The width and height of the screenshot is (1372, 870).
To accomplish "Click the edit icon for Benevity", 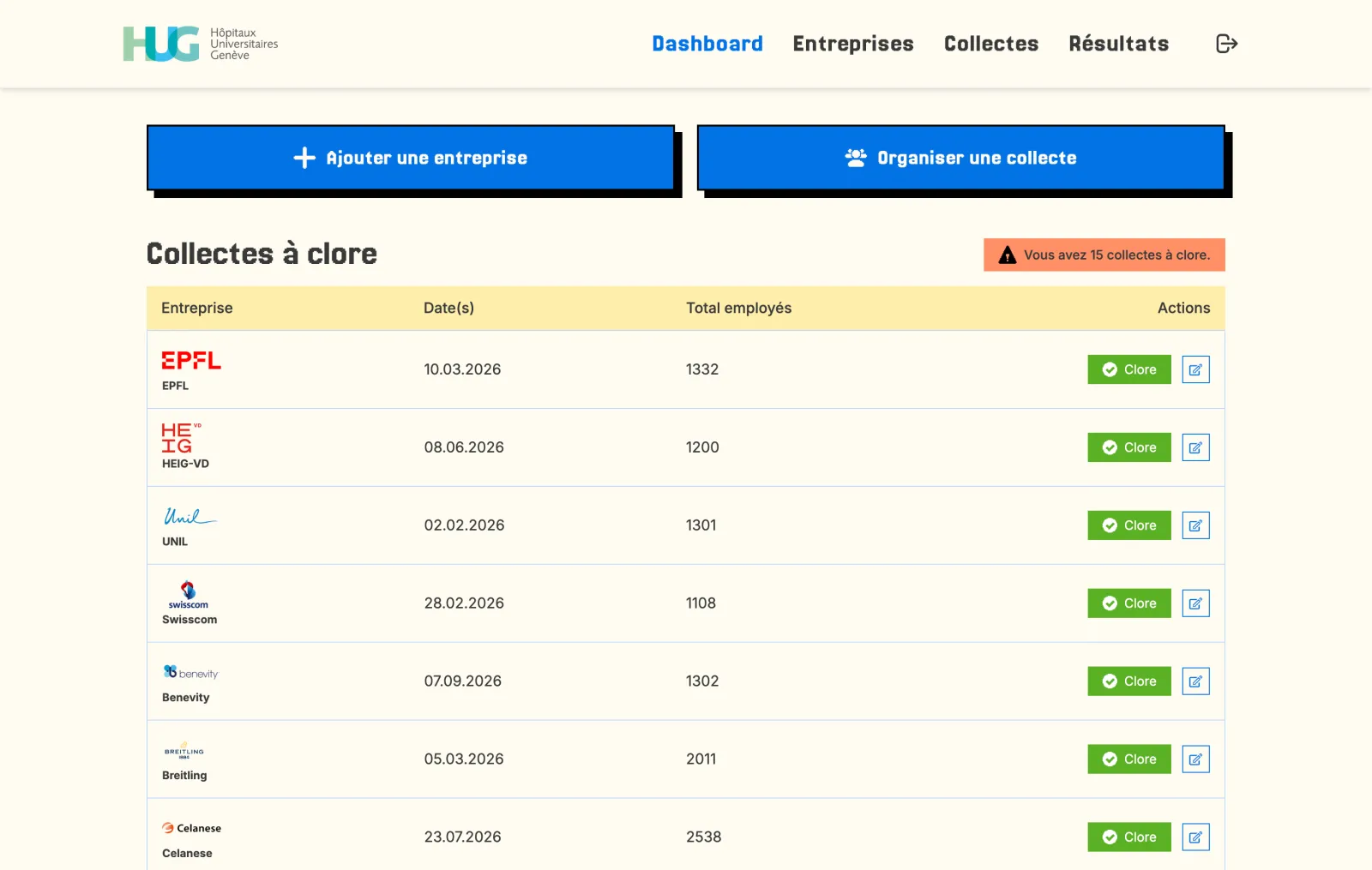I will [x=1195, y=681].
